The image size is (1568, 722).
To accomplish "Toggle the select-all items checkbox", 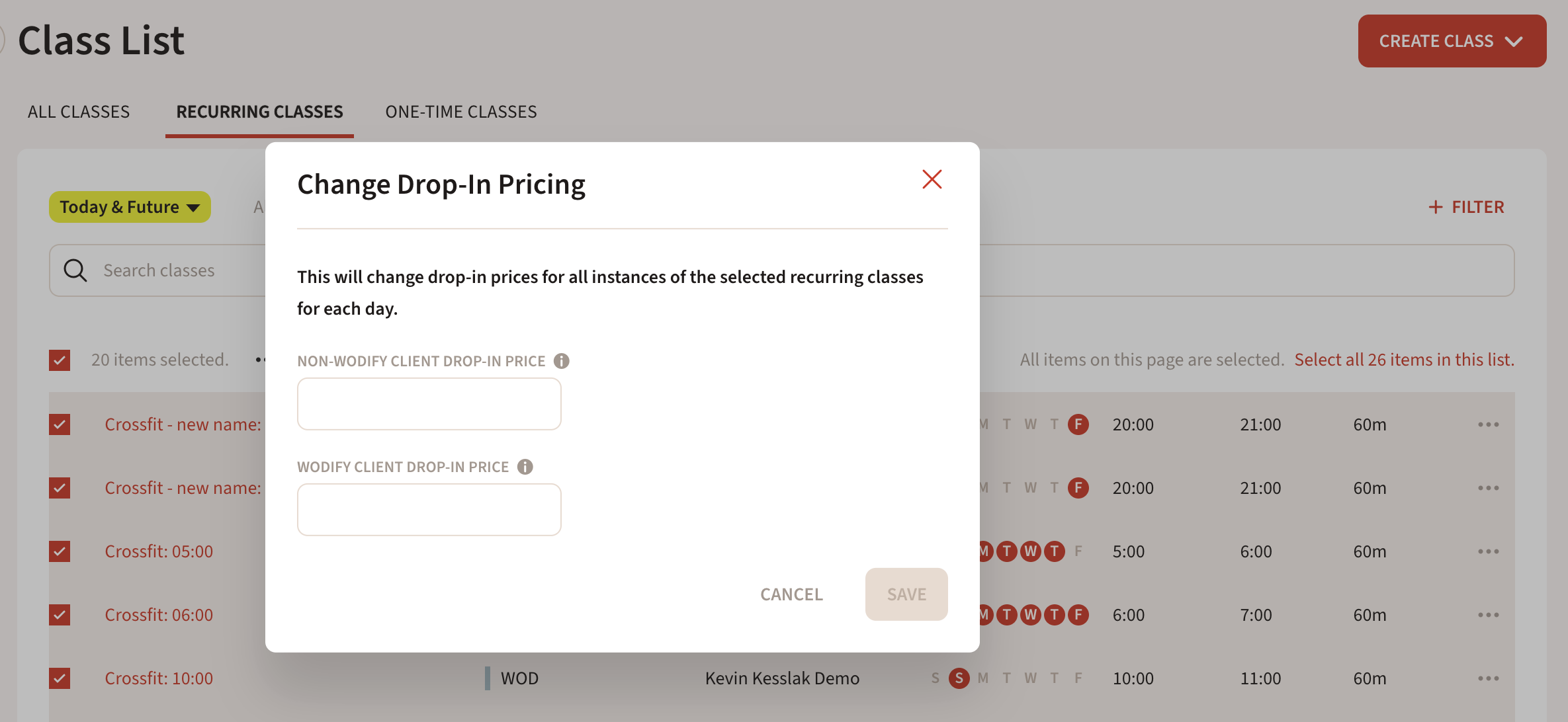I will 60,360.
